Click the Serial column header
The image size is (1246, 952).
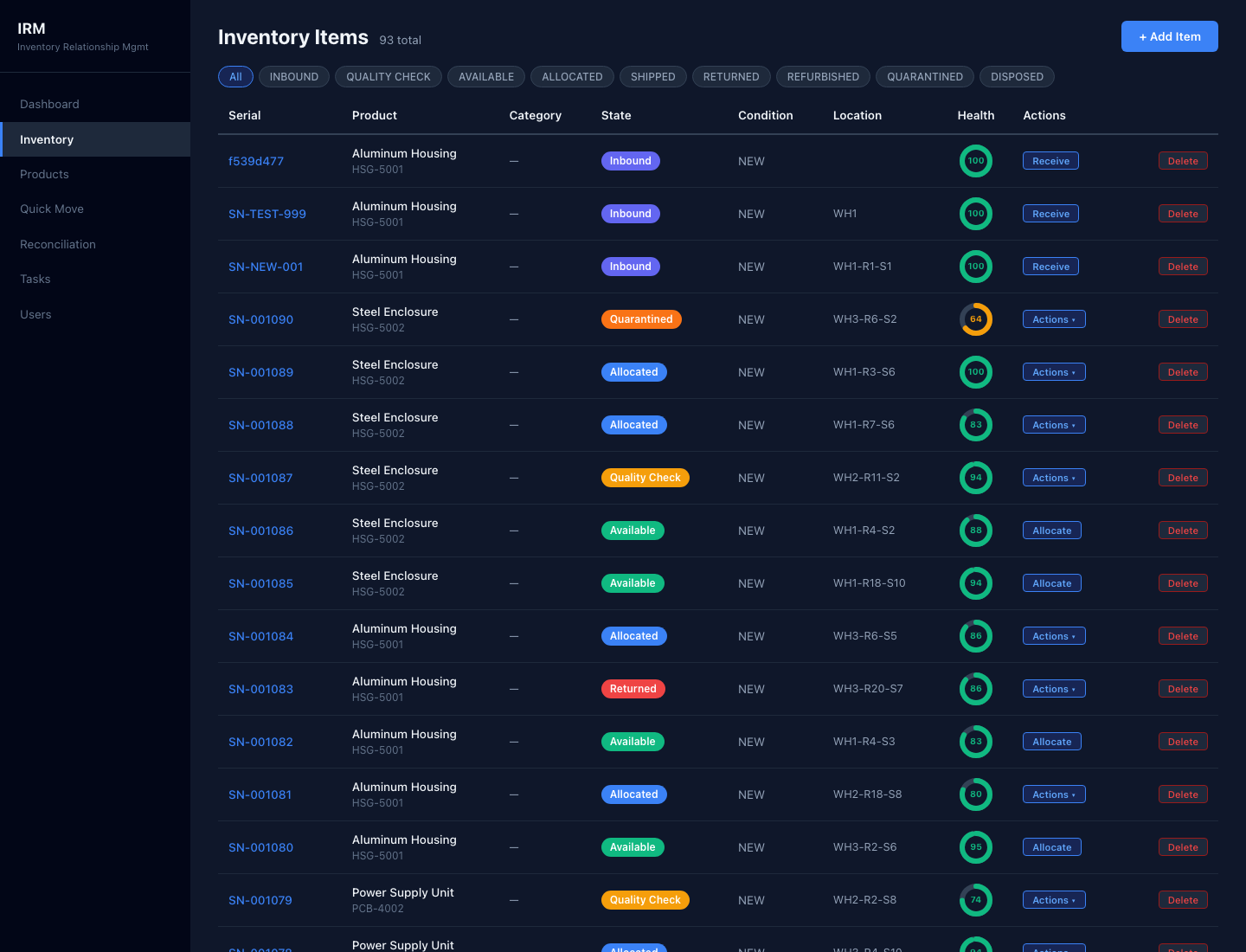point(245,115)
